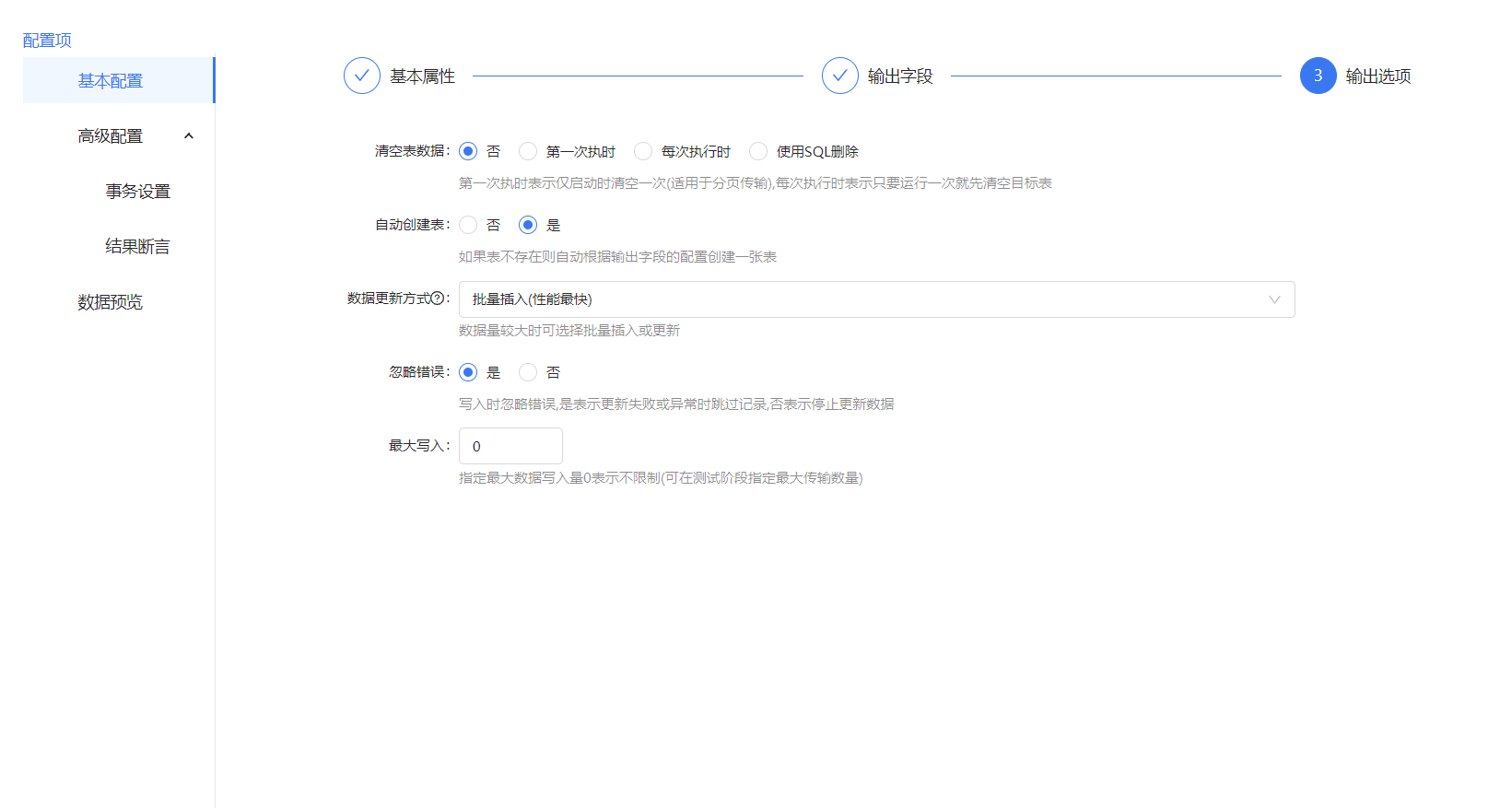Click the 最大写入 field label
Image resolution: width=1512 pixels, height=808 pixels.
click(420, 446)
